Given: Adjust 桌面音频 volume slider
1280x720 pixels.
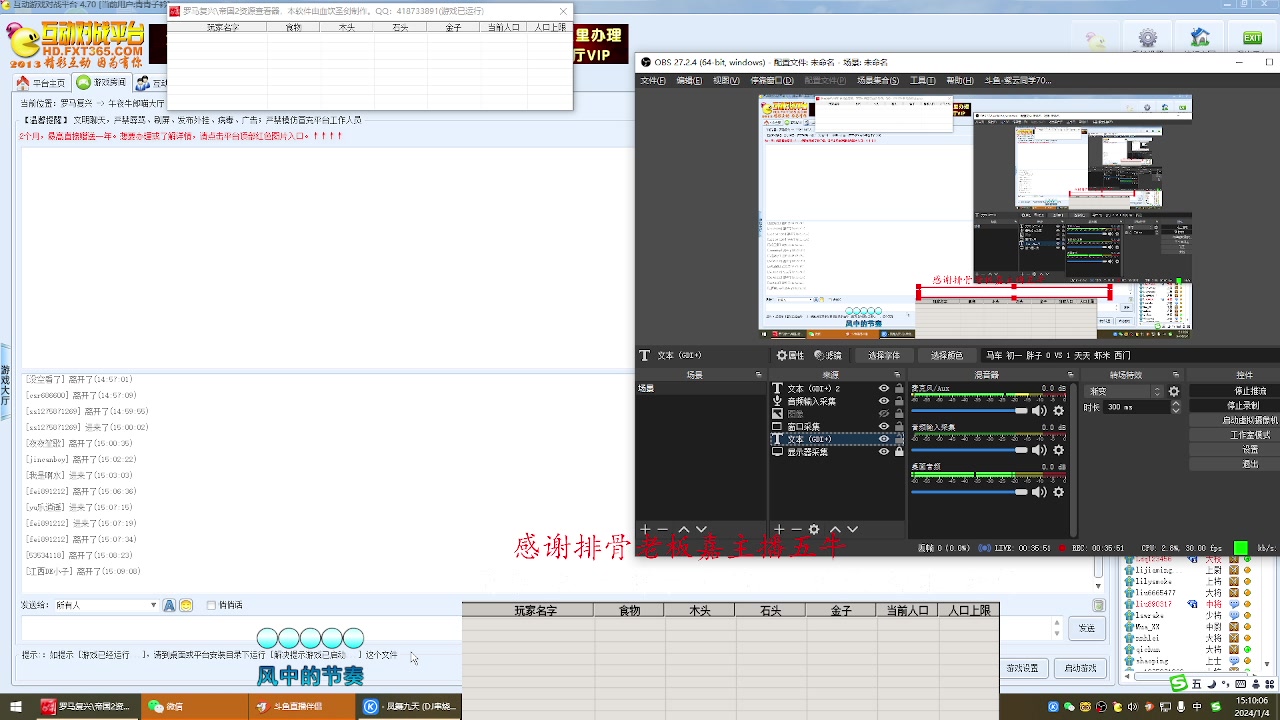Looking at the screenshot, I should tap(970, 491).
